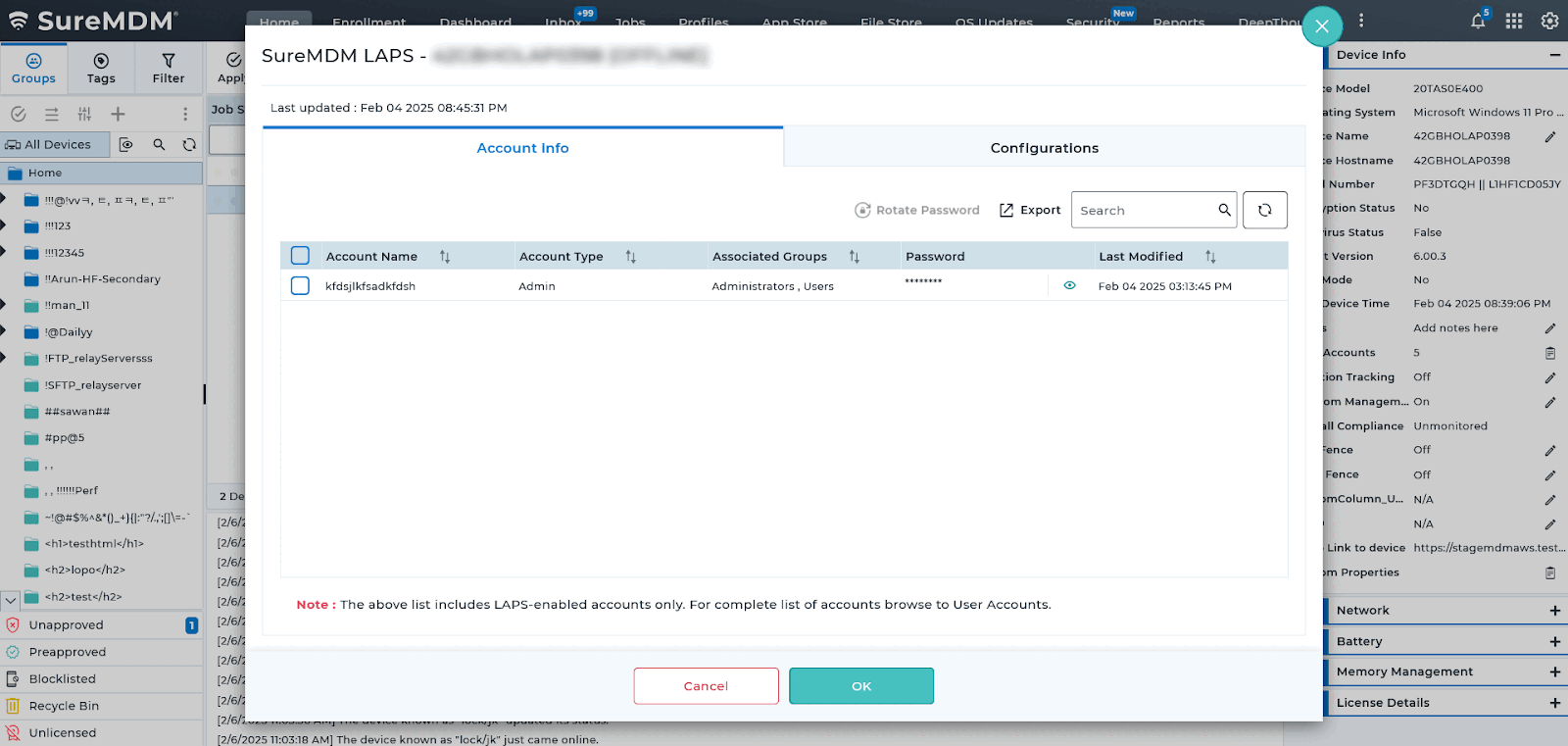Close the LAPS dialog with X
Viewport: 1568px width, 746px height.
[x=1322, y=26]
